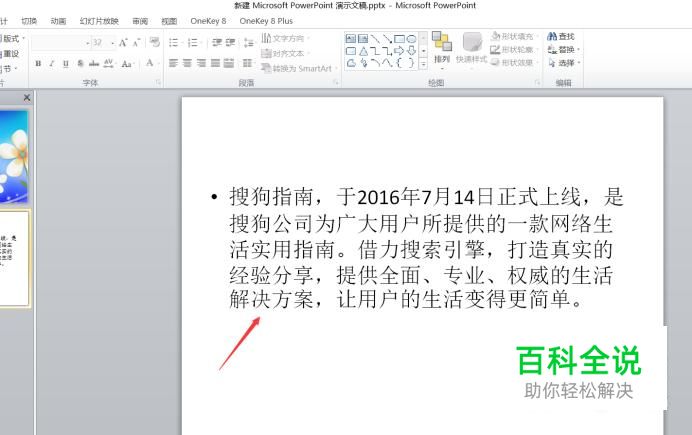Image resolution: width=692 pixels, height=435 pixels.
Task: Click 节 Section button
Action: coord(8,69)
